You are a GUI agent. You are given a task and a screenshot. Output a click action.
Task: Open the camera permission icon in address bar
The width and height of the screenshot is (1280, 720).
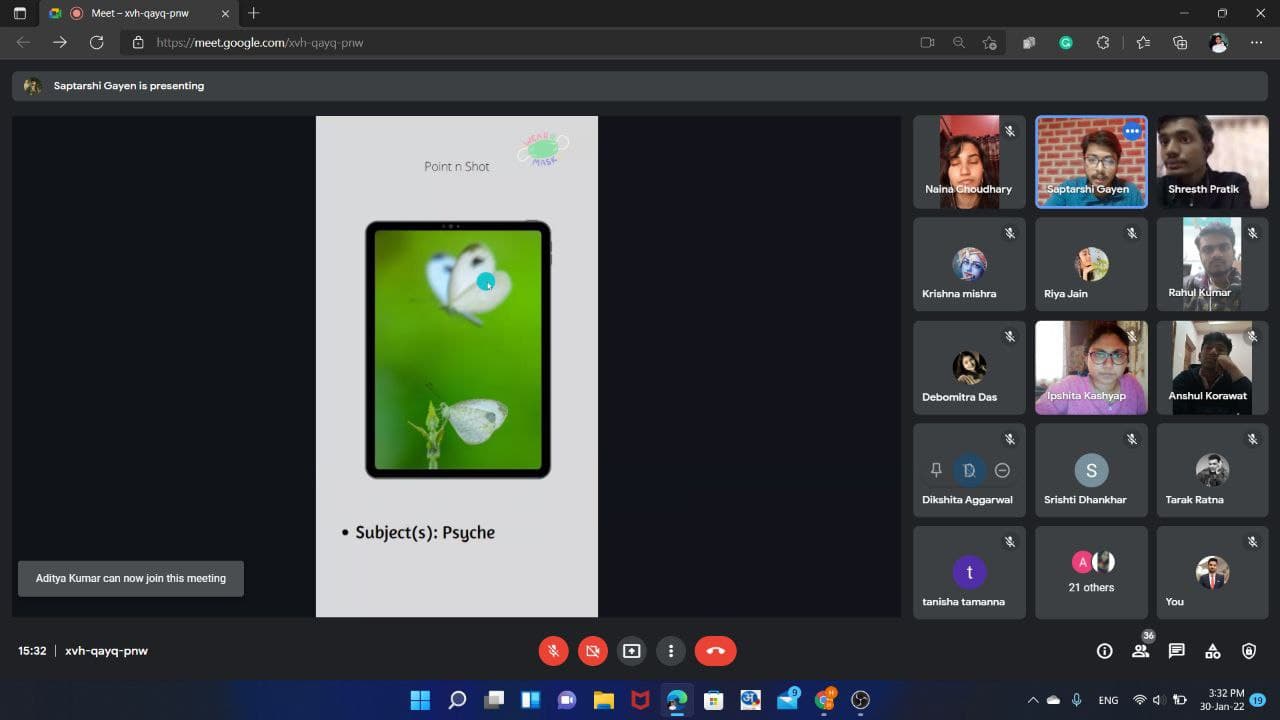tap(927, 43)
